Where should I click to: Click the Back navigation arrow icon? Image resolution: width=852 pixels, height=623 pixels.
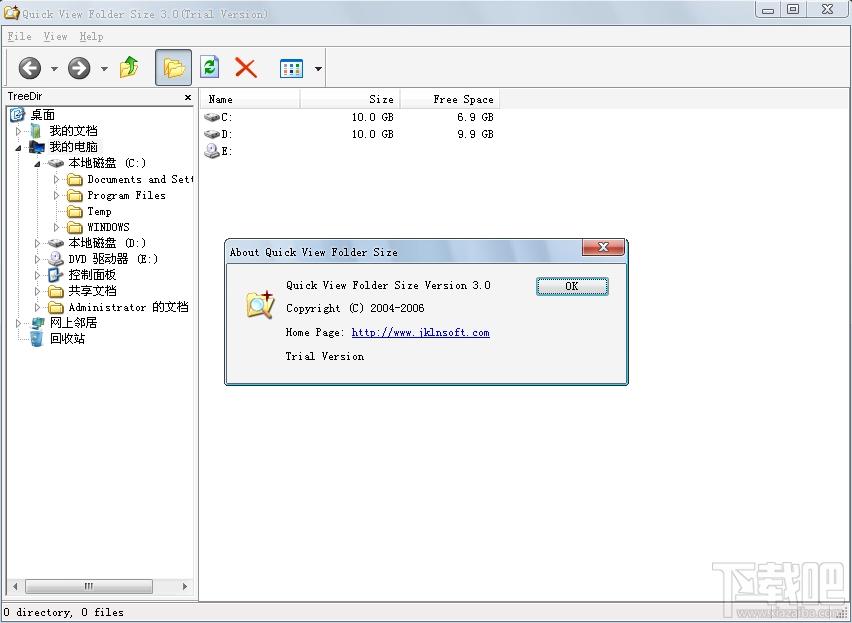pyautogui.click(x=30, y=68)
